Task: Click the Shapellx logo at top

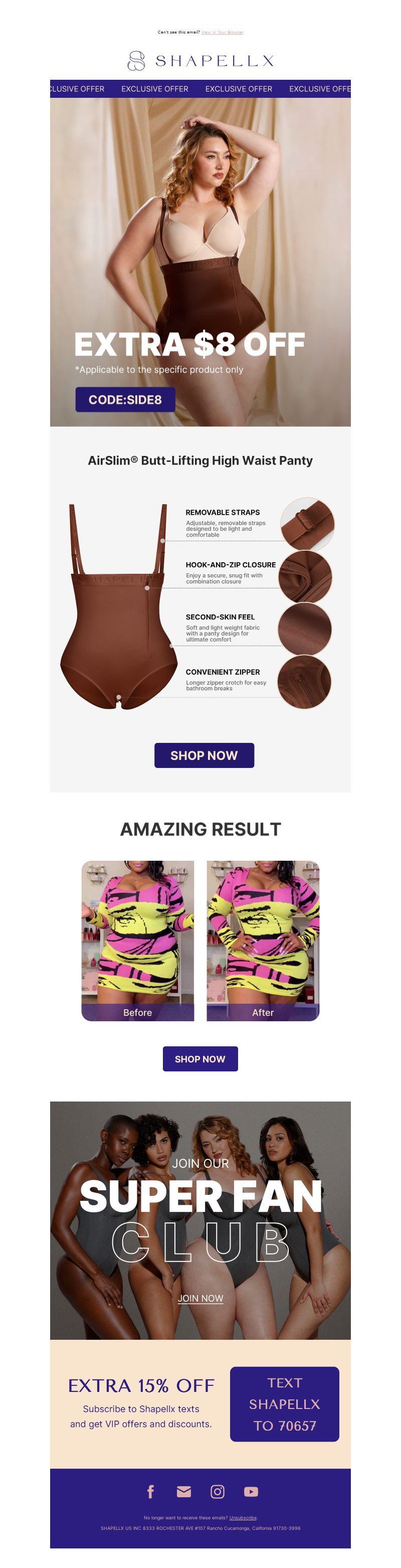Action: 200,60
